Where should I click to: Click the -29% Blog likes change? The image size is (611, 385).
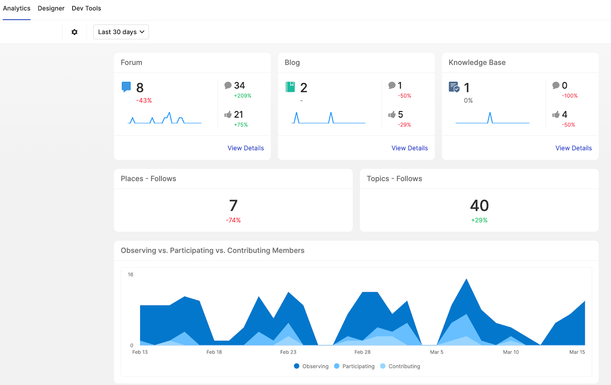coord(404,125)
